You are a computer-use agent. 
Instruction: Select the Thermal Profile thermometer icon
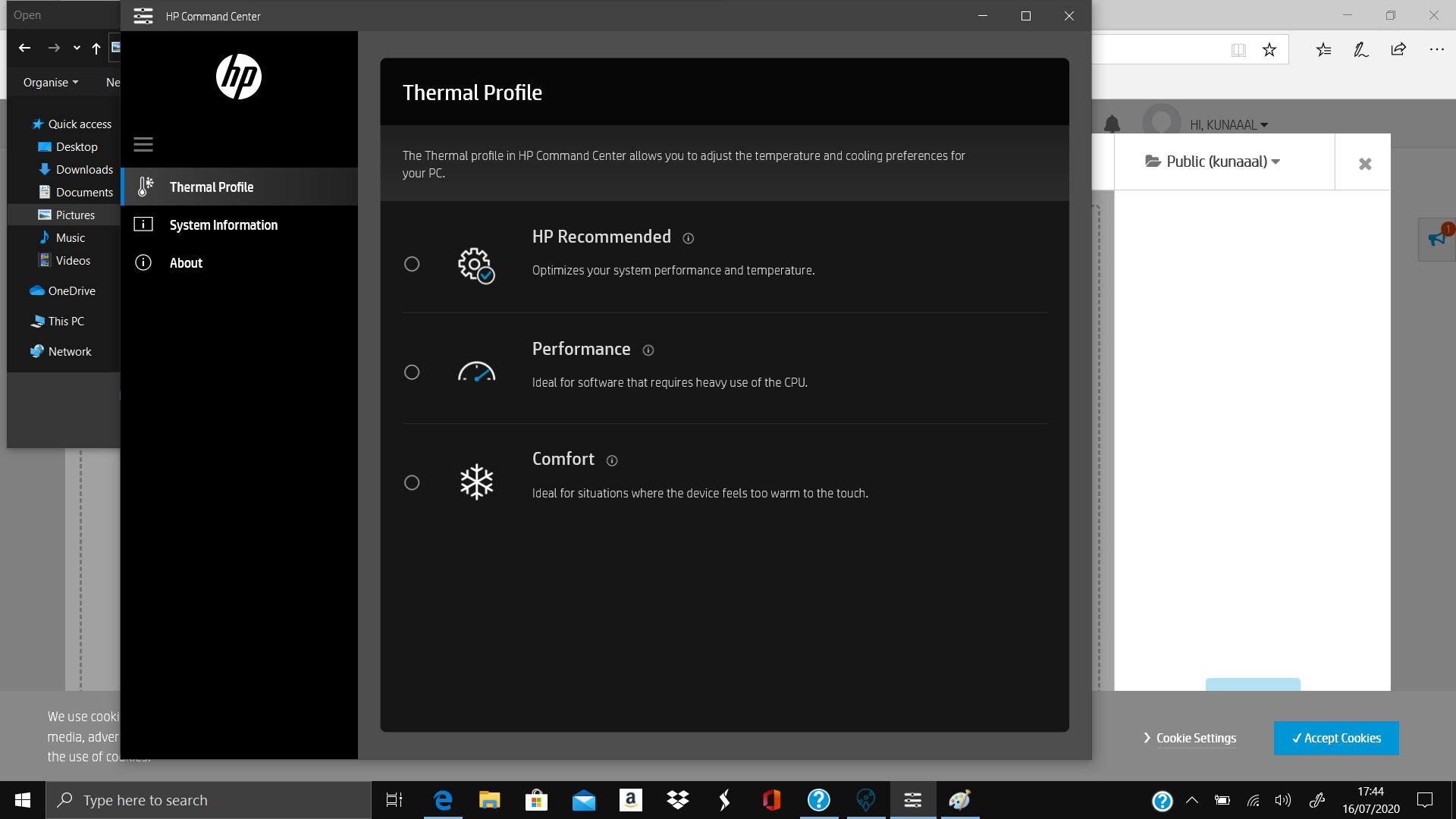(144, 187)
